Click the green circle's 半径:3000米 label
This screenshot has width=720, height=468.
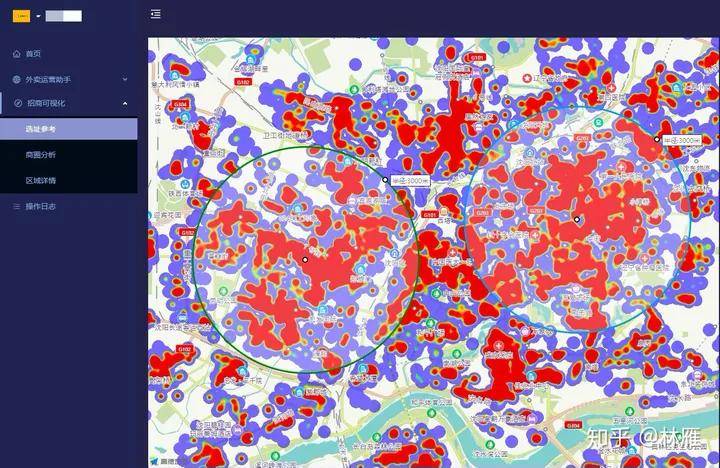[x=411, y=181]
